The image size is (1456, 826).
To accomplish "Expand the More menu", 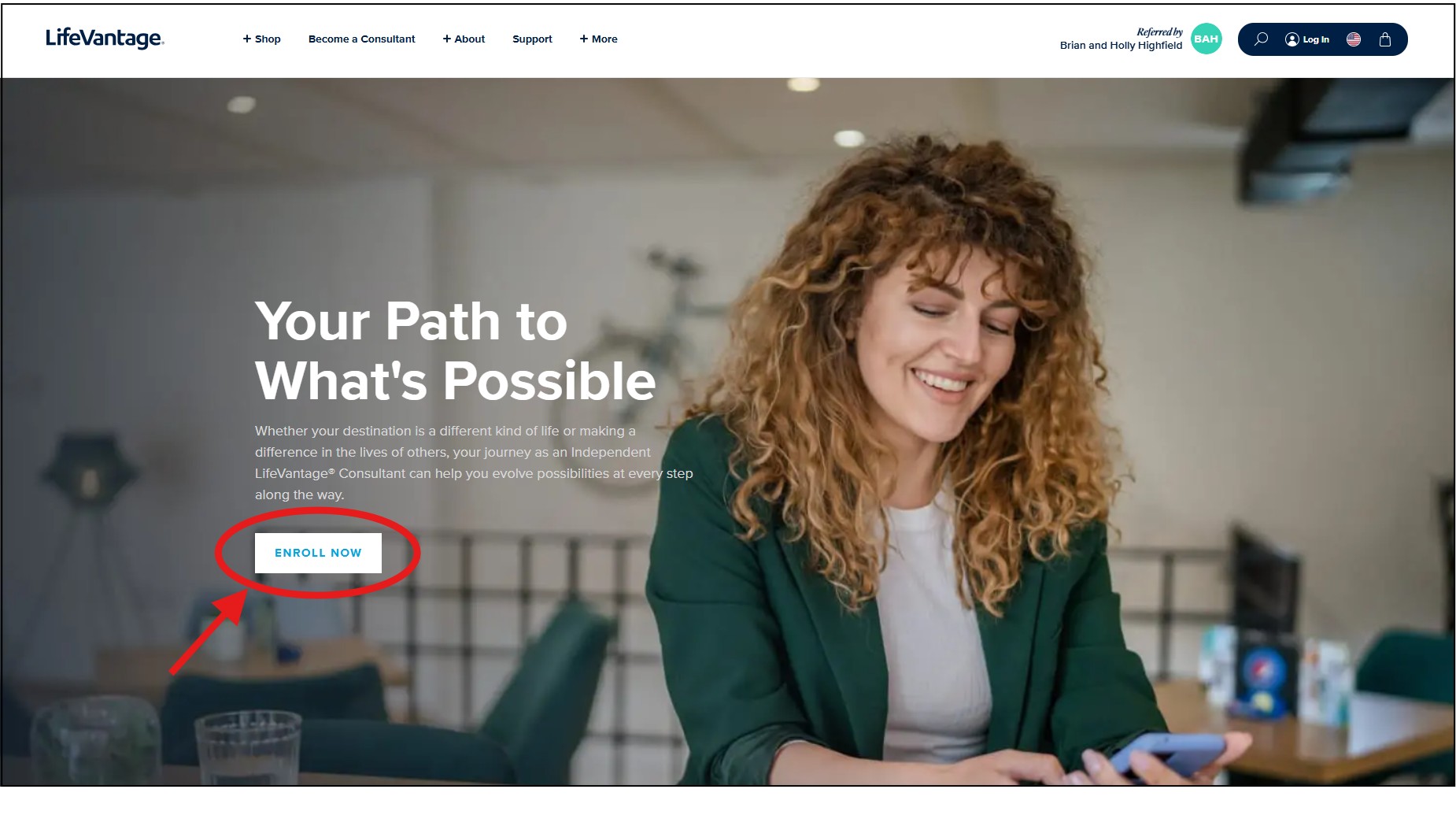I will 598,39.
